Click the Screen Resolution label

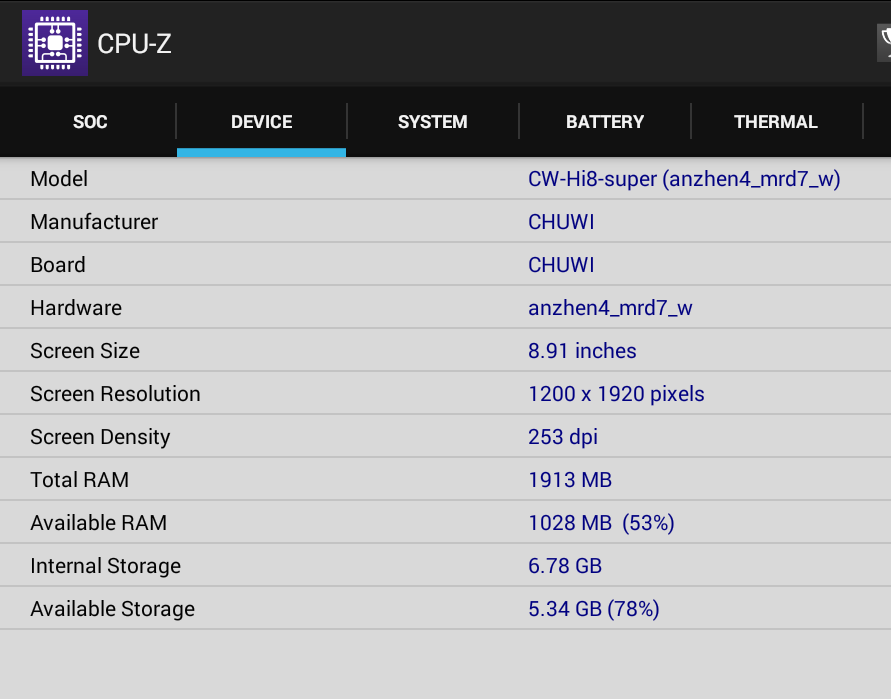click(x=115, y=394)
